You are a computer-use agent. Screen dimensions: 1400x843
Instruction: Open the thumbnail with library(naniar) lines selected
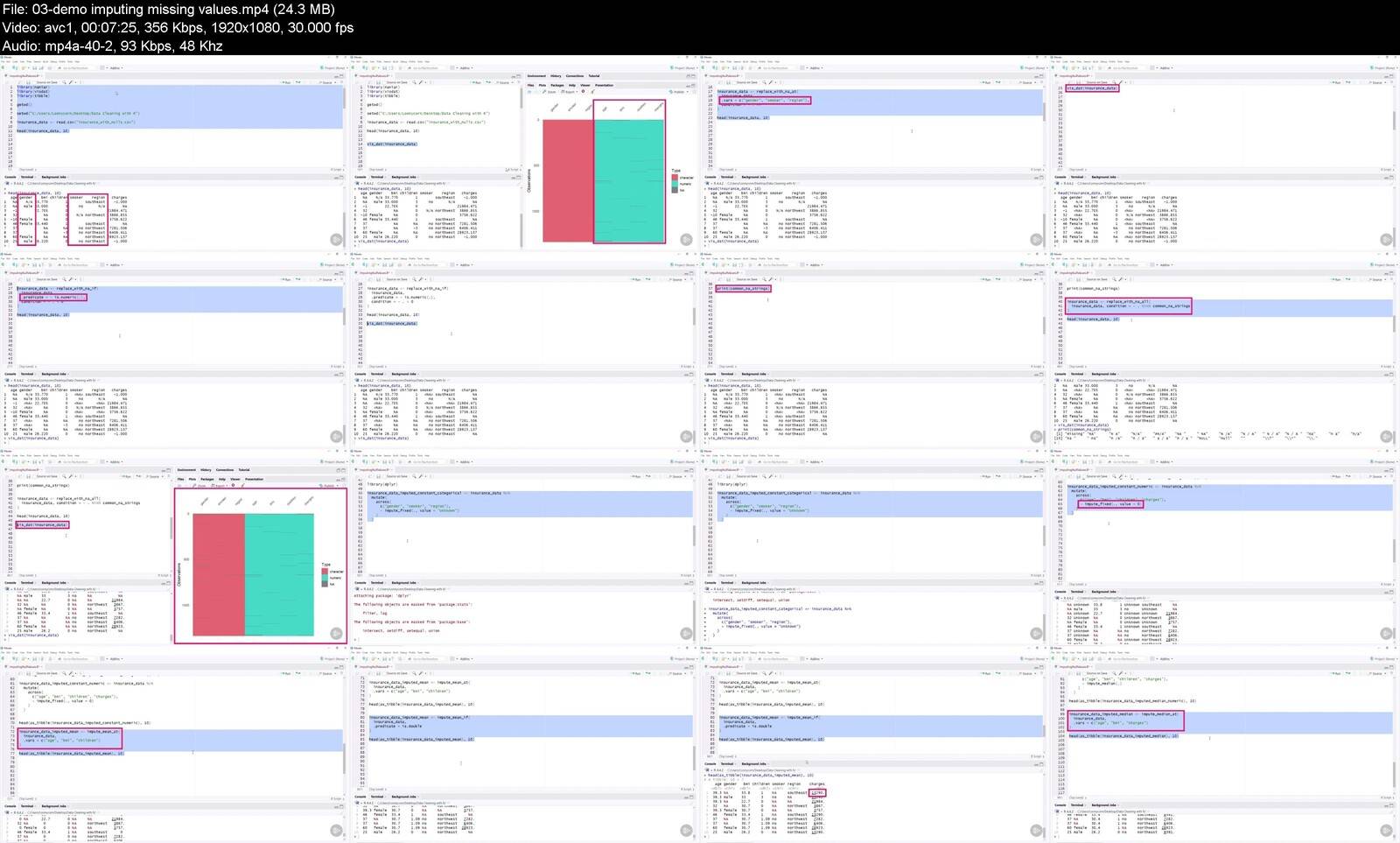pos(175,151)
